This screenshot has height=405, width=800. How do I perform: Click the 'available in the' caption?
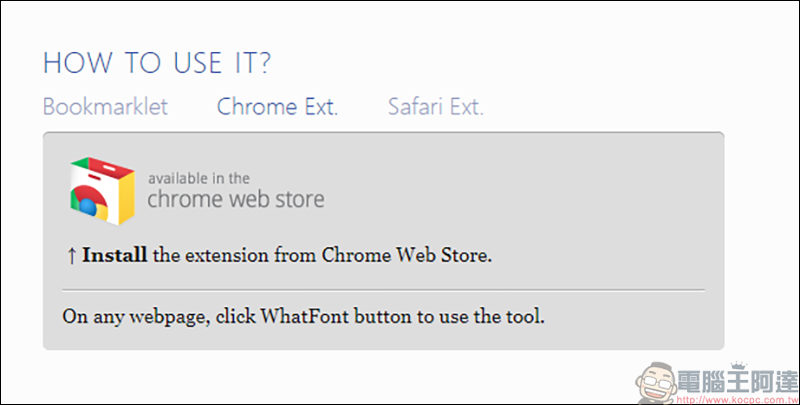click(199, 179)
